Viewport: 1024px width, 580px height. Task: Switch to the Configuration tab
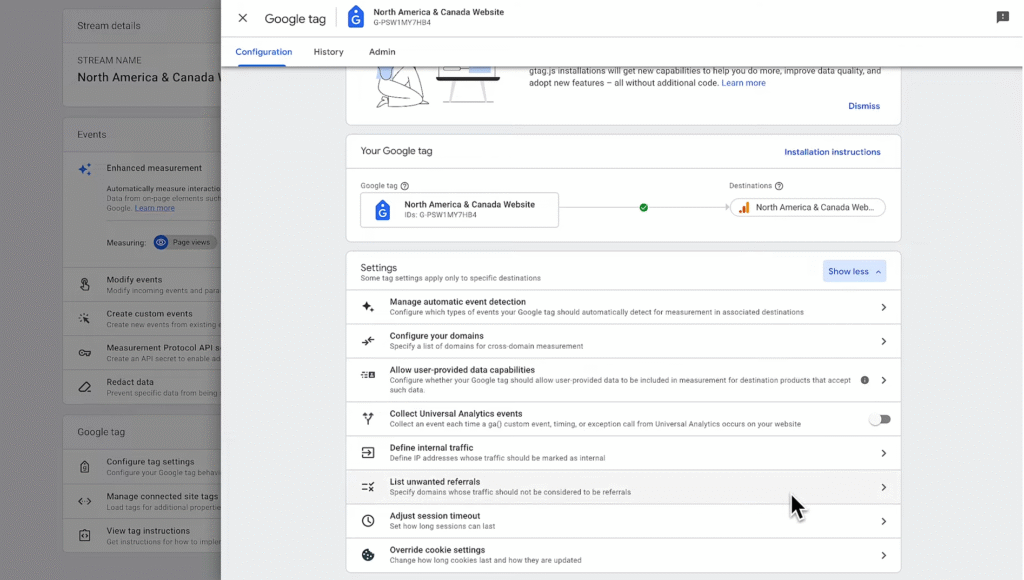[x=264, y=52]
